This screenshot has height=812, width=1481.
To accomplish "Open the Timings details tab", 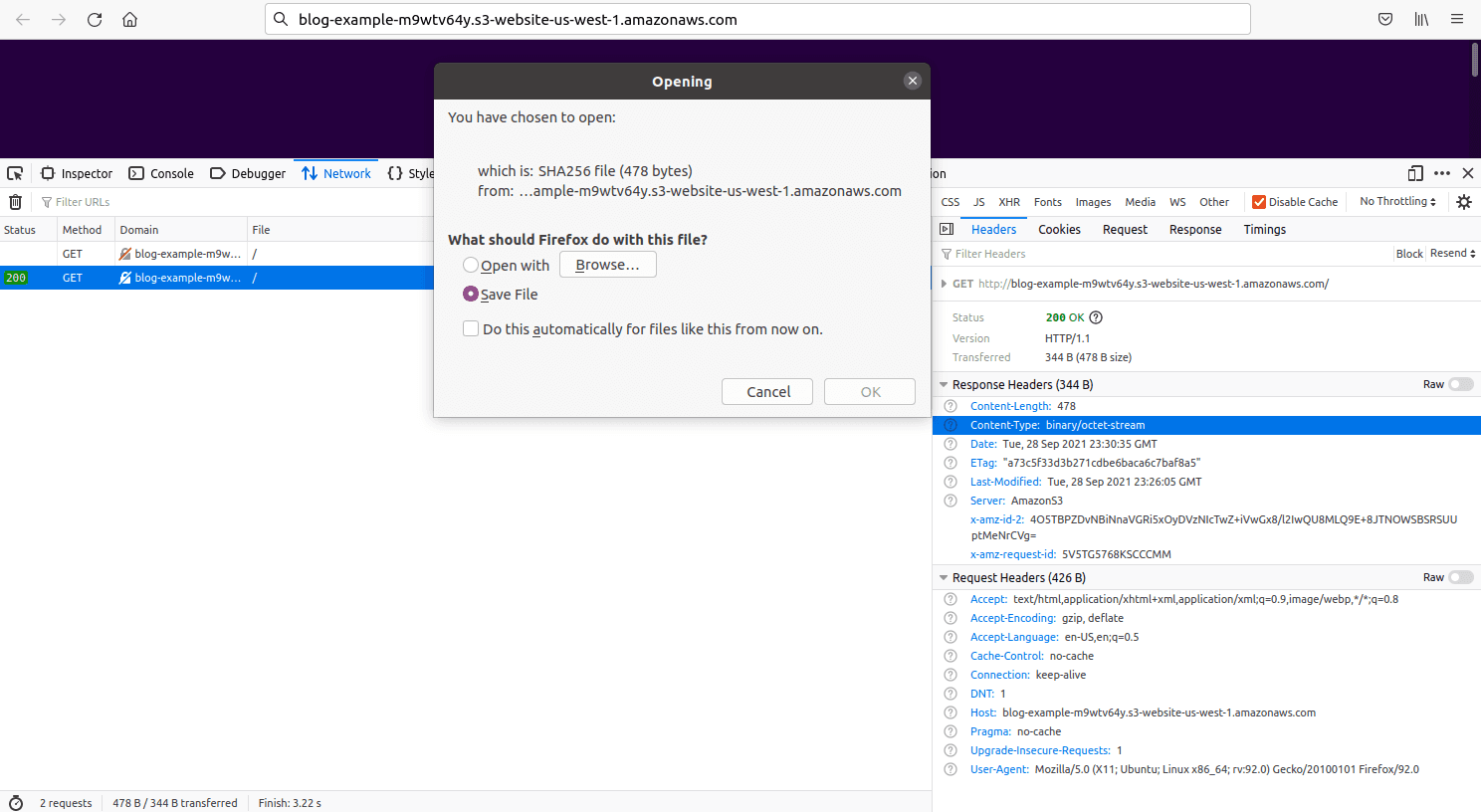I will coord(1265,229).
